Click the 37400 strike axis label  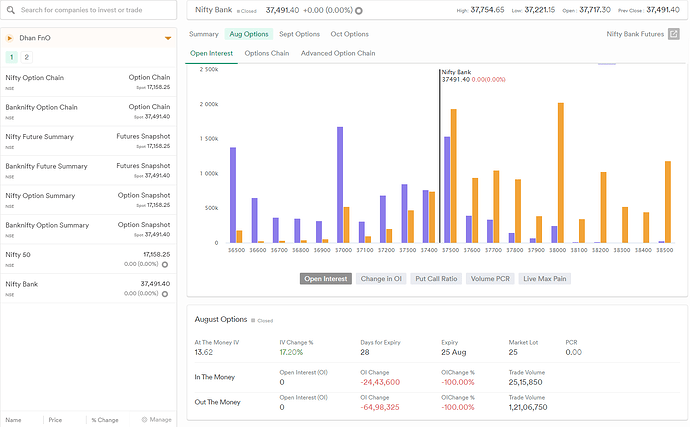tap(429, 250)
